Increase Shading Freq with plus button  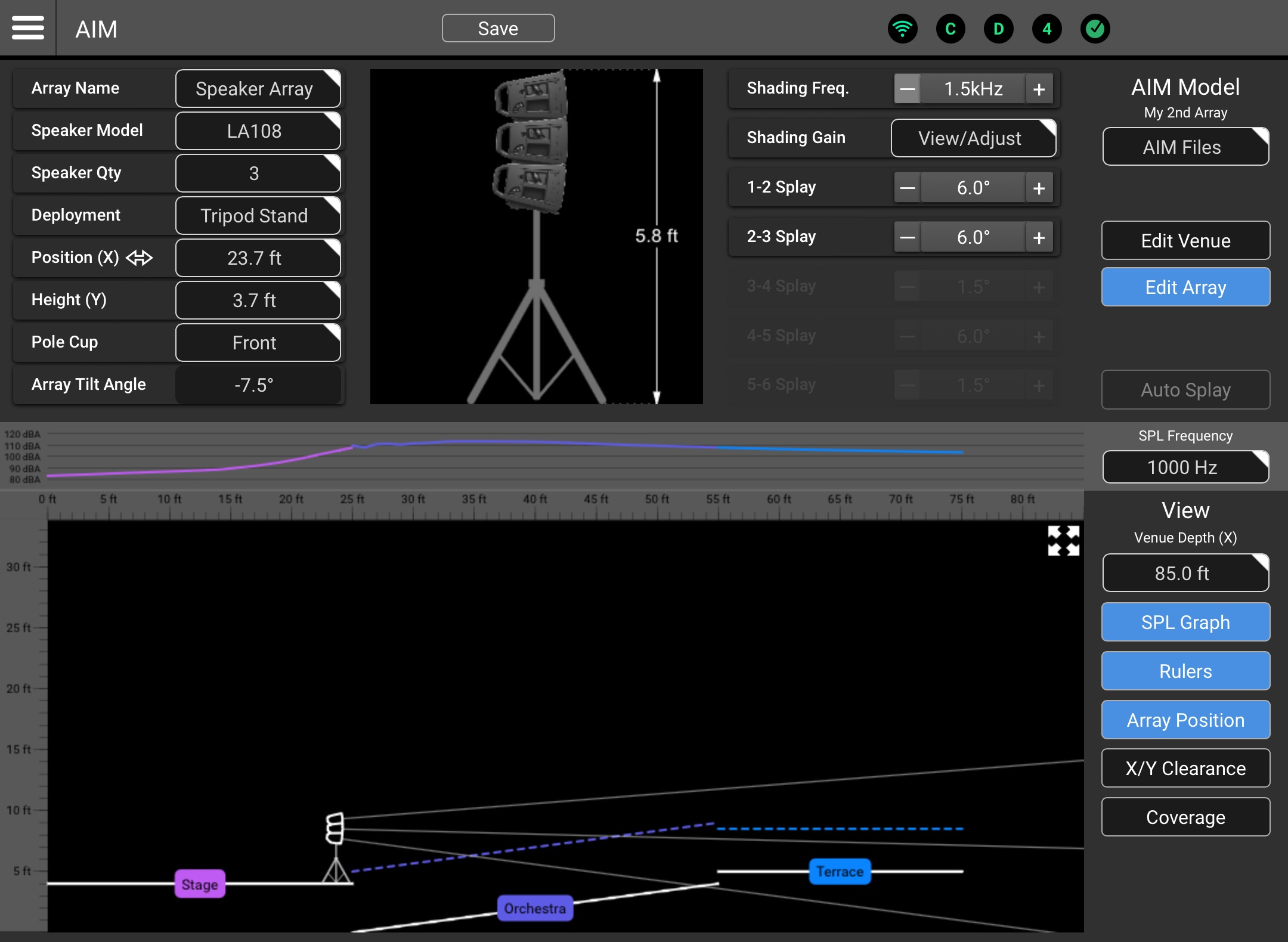point(1039,89)
